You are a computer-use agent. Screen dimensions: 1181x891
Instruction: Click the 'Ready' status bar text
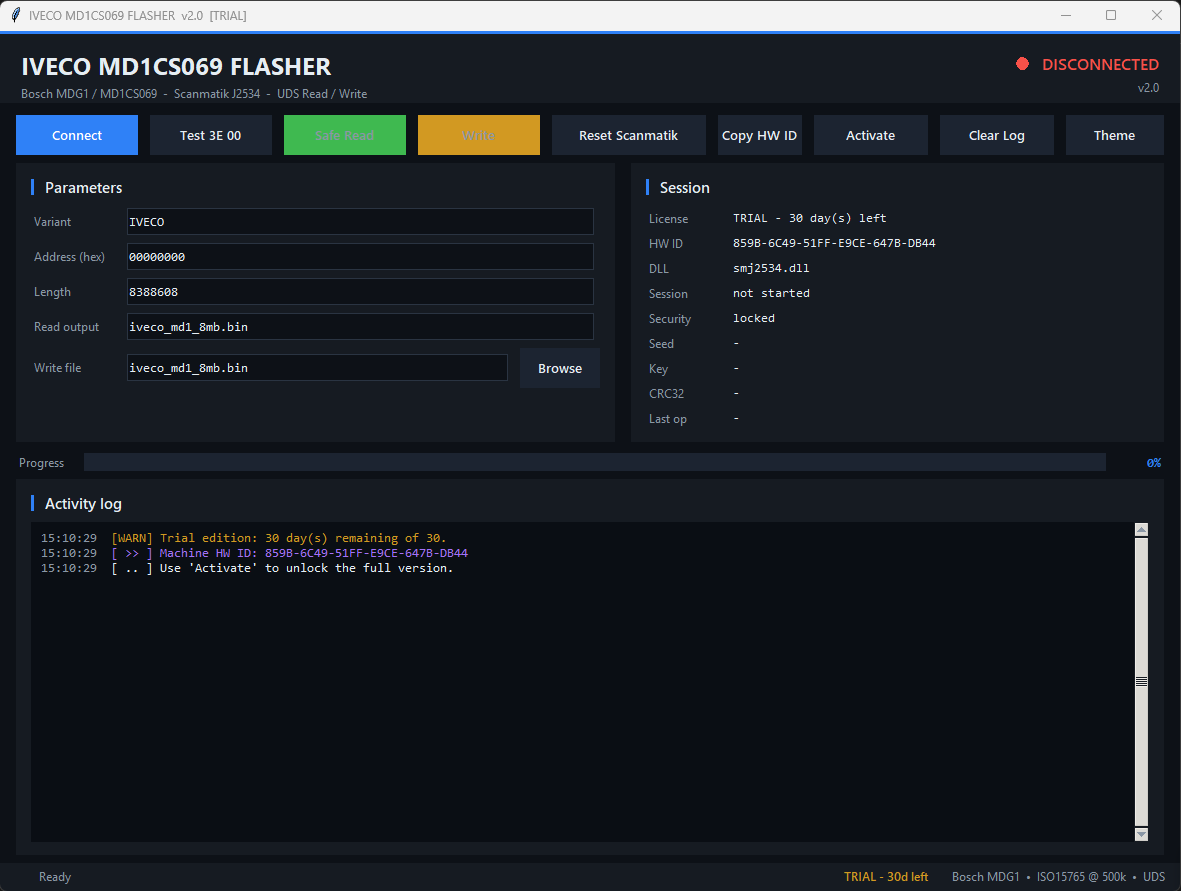tap(55, 877)
